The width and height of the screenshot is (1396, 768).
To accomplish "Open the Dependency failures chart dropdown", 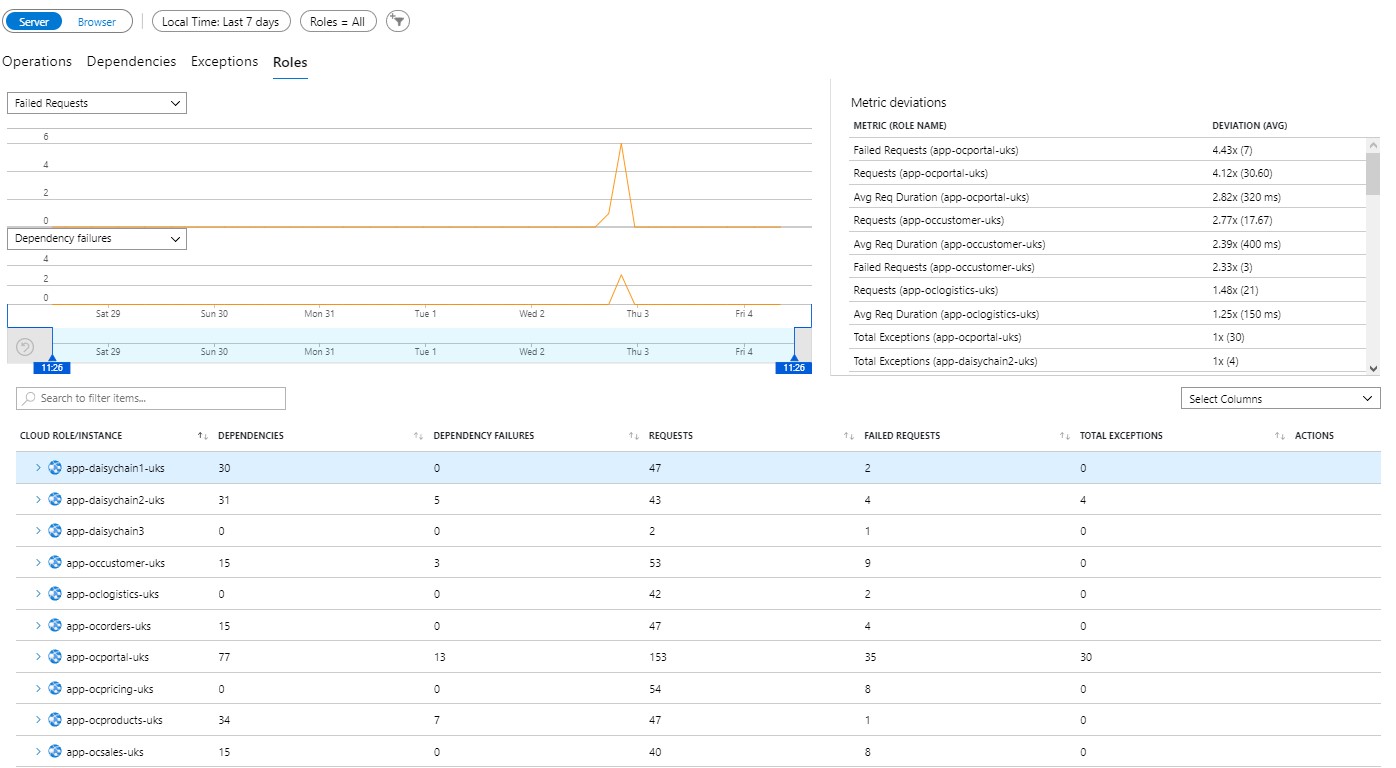I will tap(97, 239).
